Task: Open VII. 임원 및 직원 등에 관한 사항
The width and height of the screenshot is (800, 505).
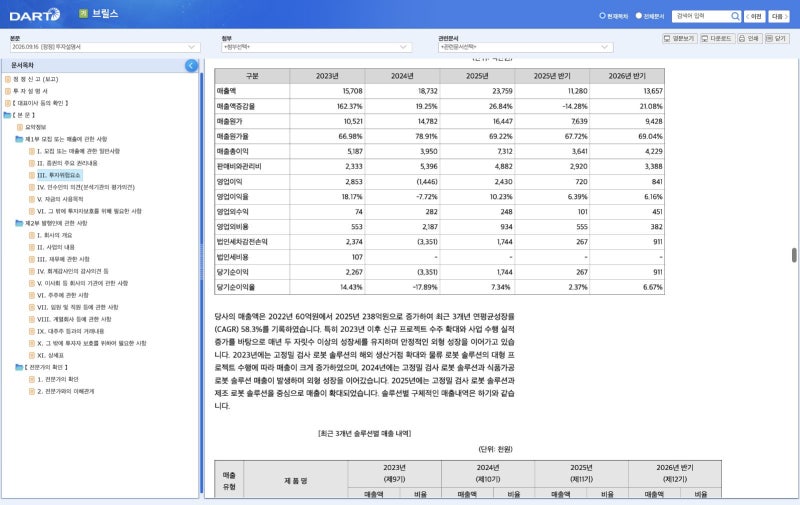Action: click(78, 307)
